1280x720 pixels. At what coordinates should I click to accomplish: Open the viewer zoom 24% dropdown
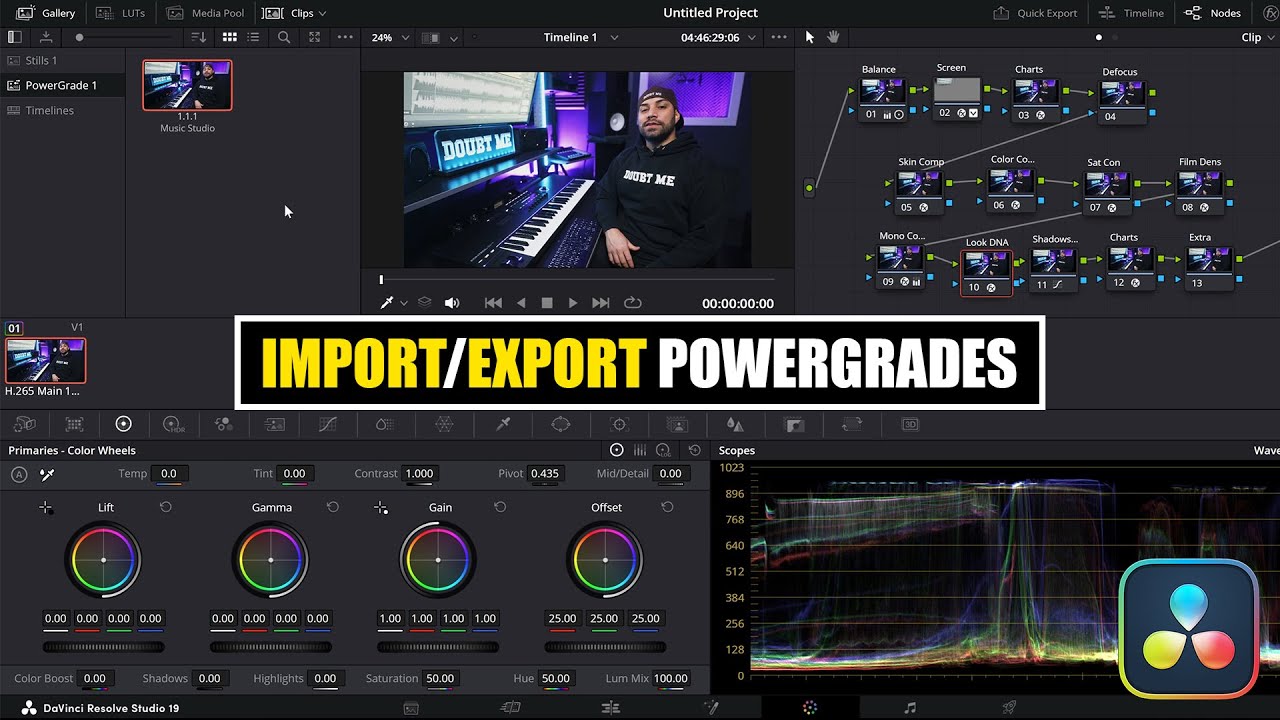391,38
